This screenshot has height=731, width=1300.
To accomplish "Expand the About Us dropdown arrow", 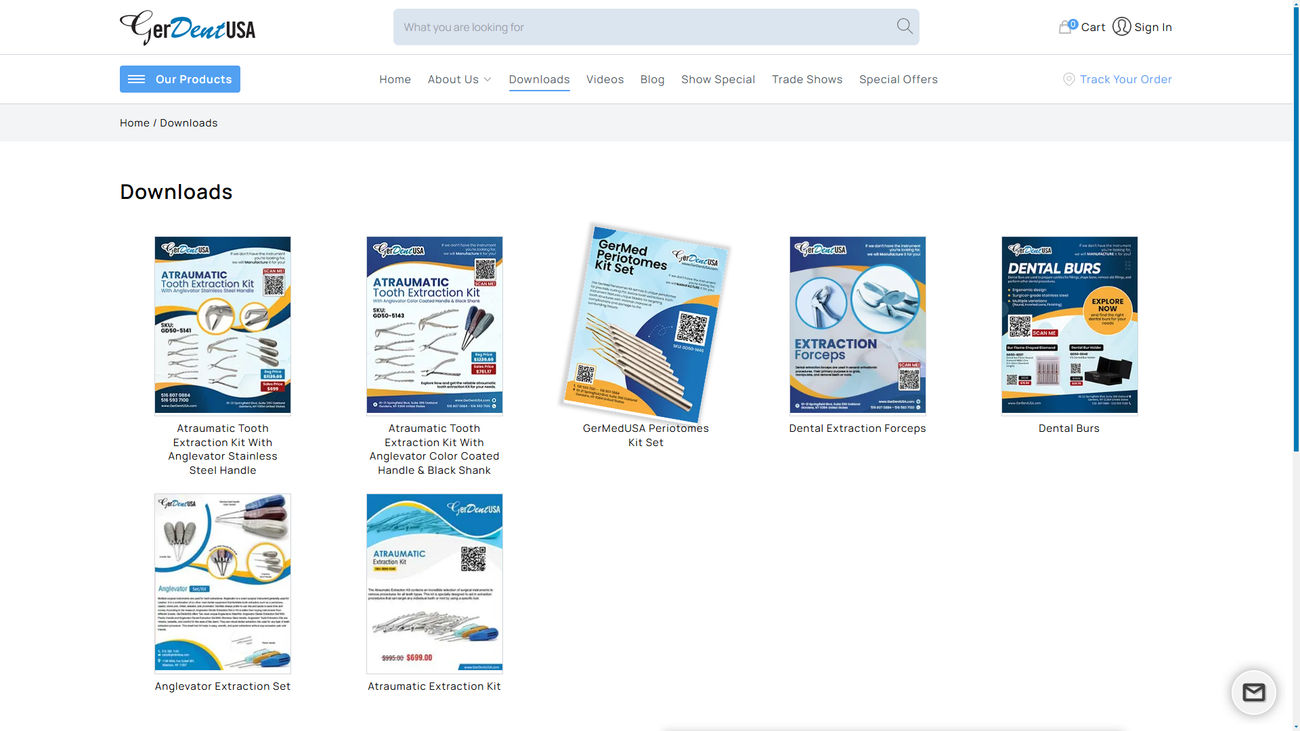I will point(487,80).
